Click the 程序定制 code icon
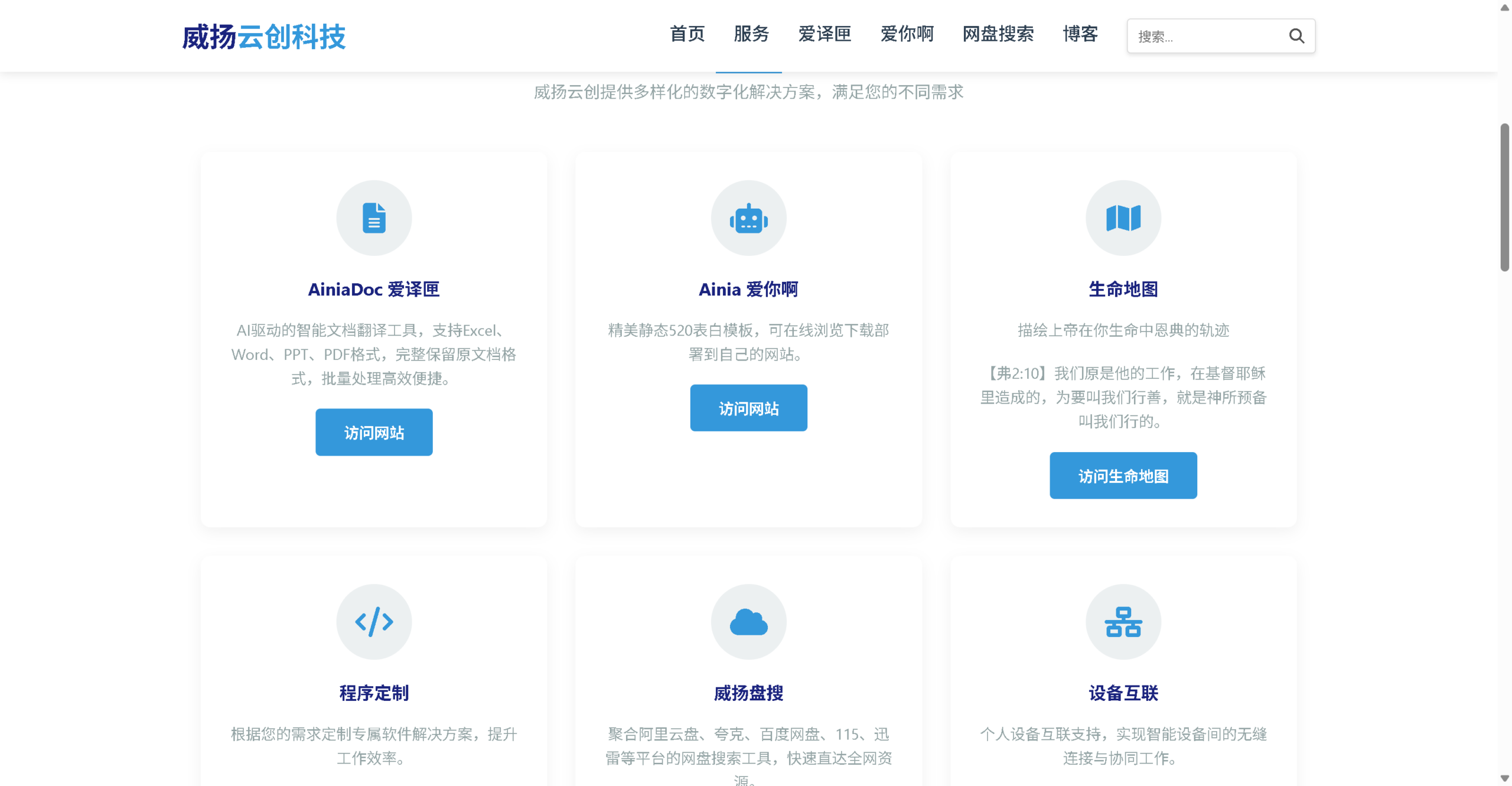The height and width of the screenshot is (786, 1512). pos(374,622)
